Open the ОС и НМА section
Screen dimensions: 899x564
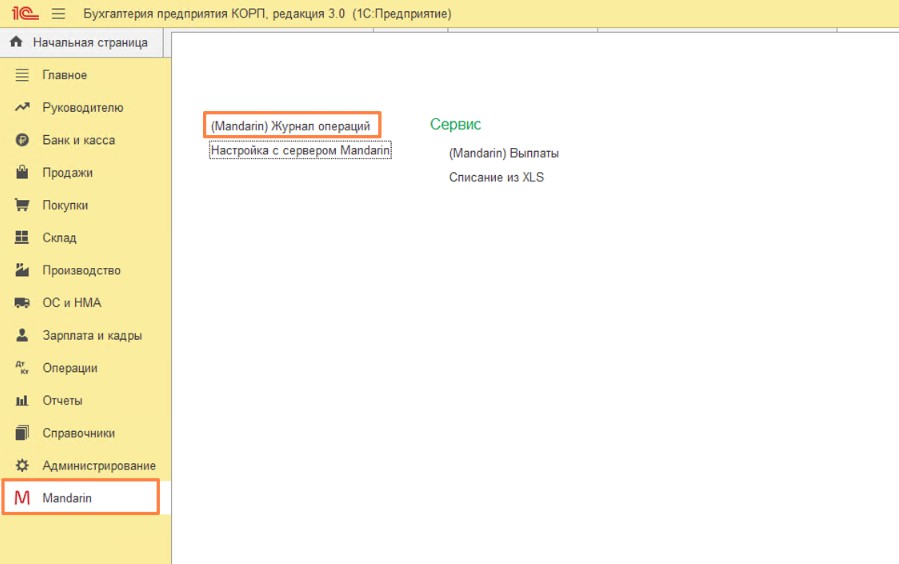coord(72,303)
